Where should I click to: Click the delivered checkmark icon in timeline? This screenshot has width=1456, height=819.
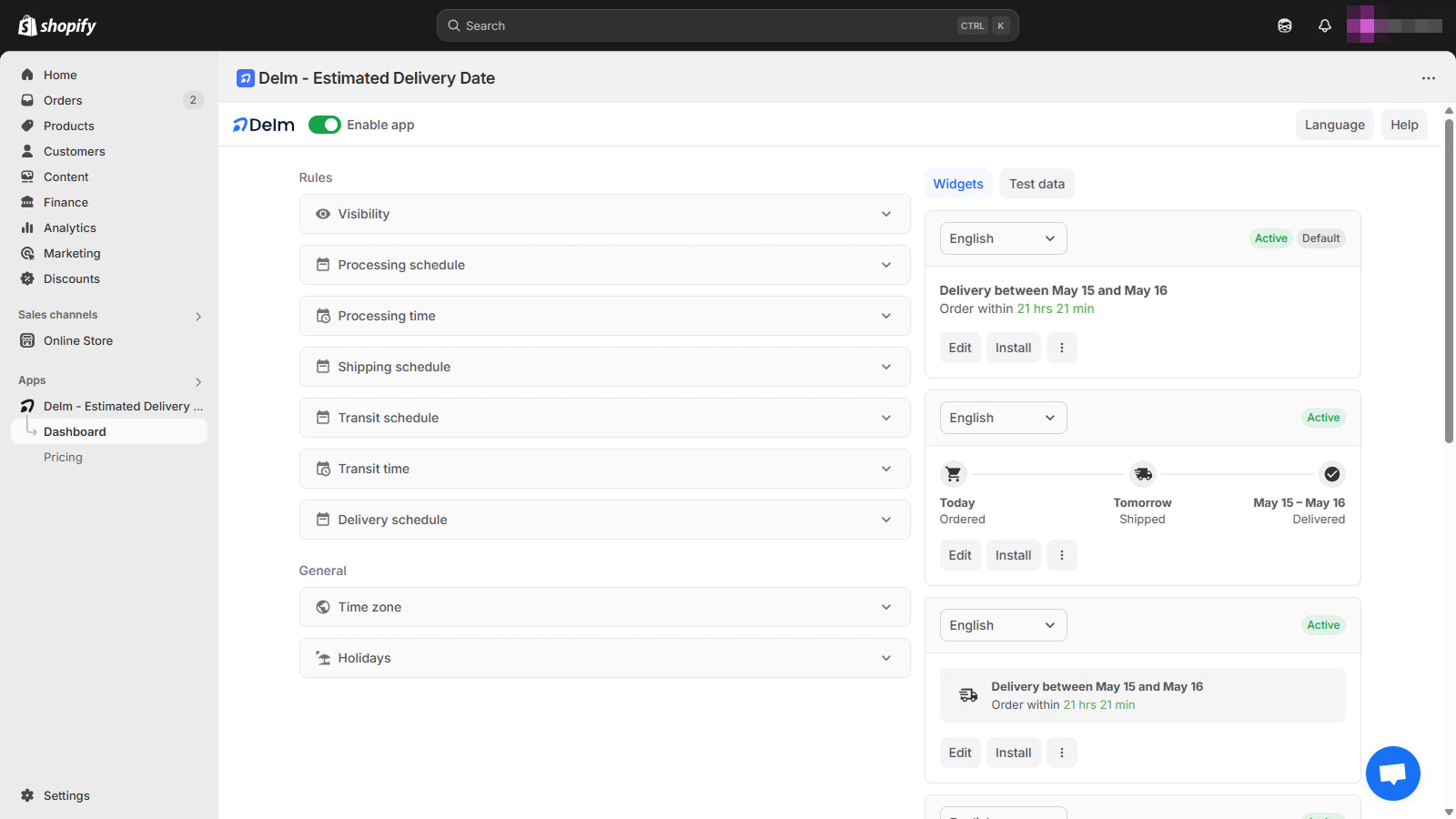pyautogui.click(x=1332, y=474)
